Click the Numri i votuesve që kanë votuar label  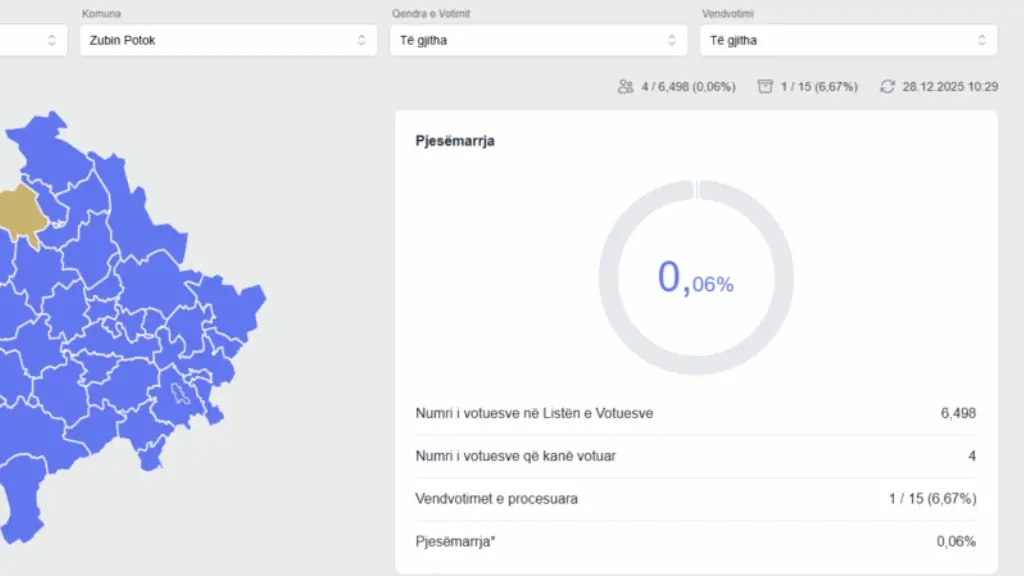[x=515, y=456]
